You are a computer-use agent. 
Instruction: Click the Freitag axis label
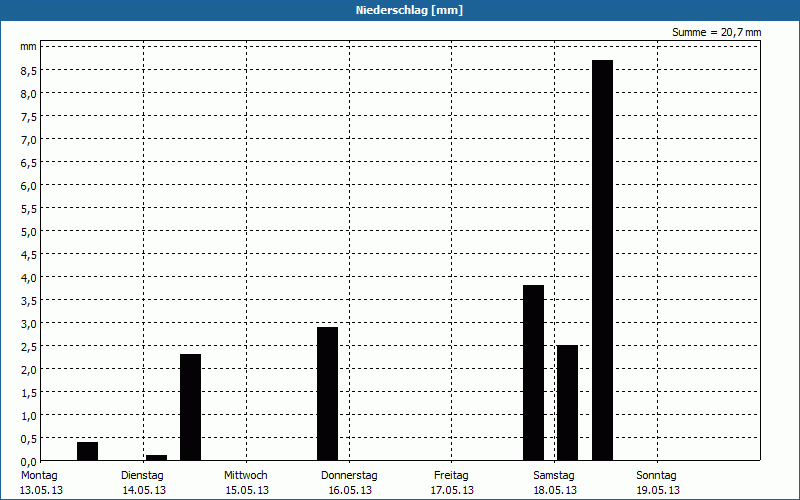click(x=451, y=476)
